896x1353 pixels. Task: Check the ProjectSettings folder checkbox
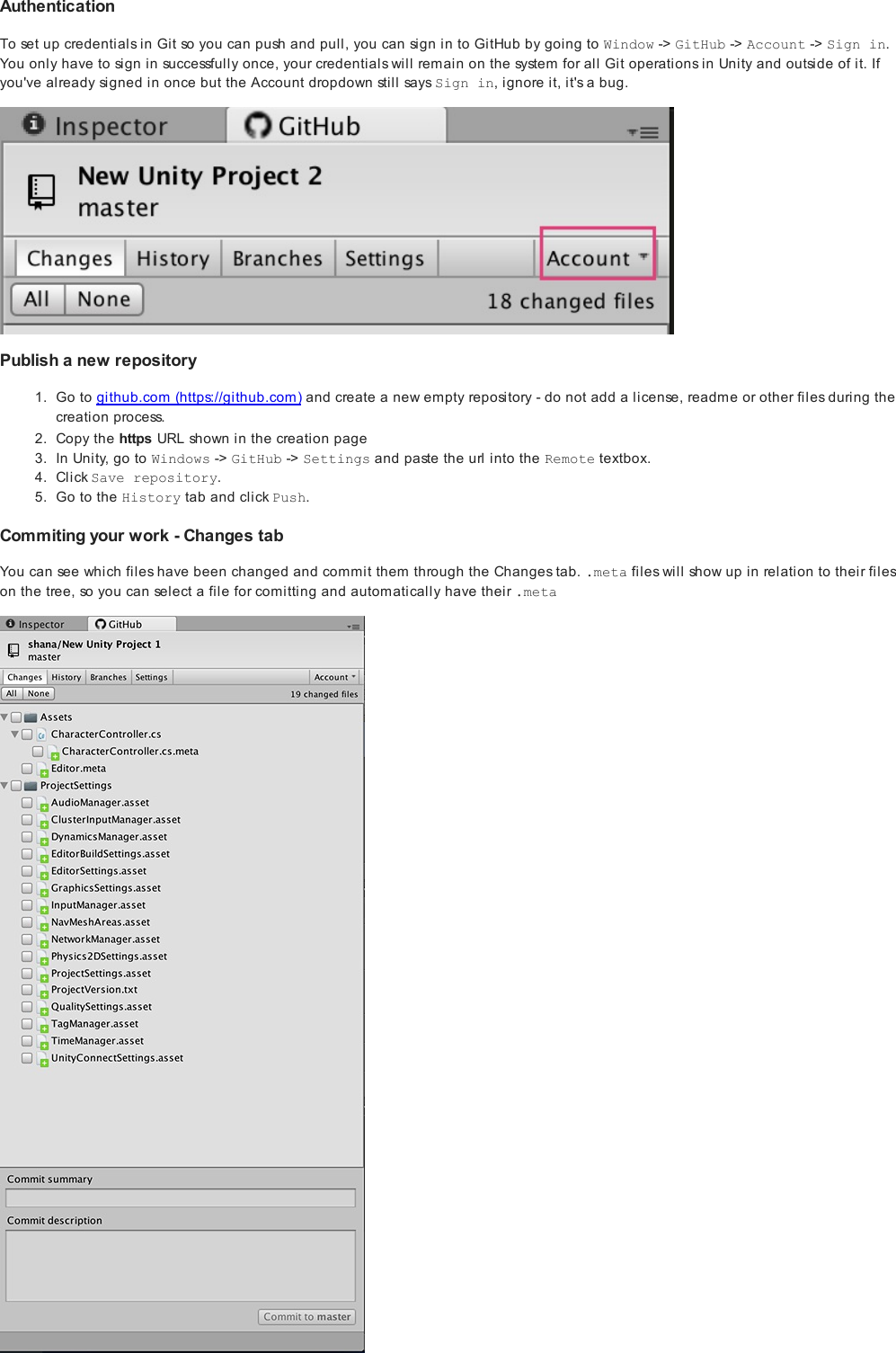(16, 786)
